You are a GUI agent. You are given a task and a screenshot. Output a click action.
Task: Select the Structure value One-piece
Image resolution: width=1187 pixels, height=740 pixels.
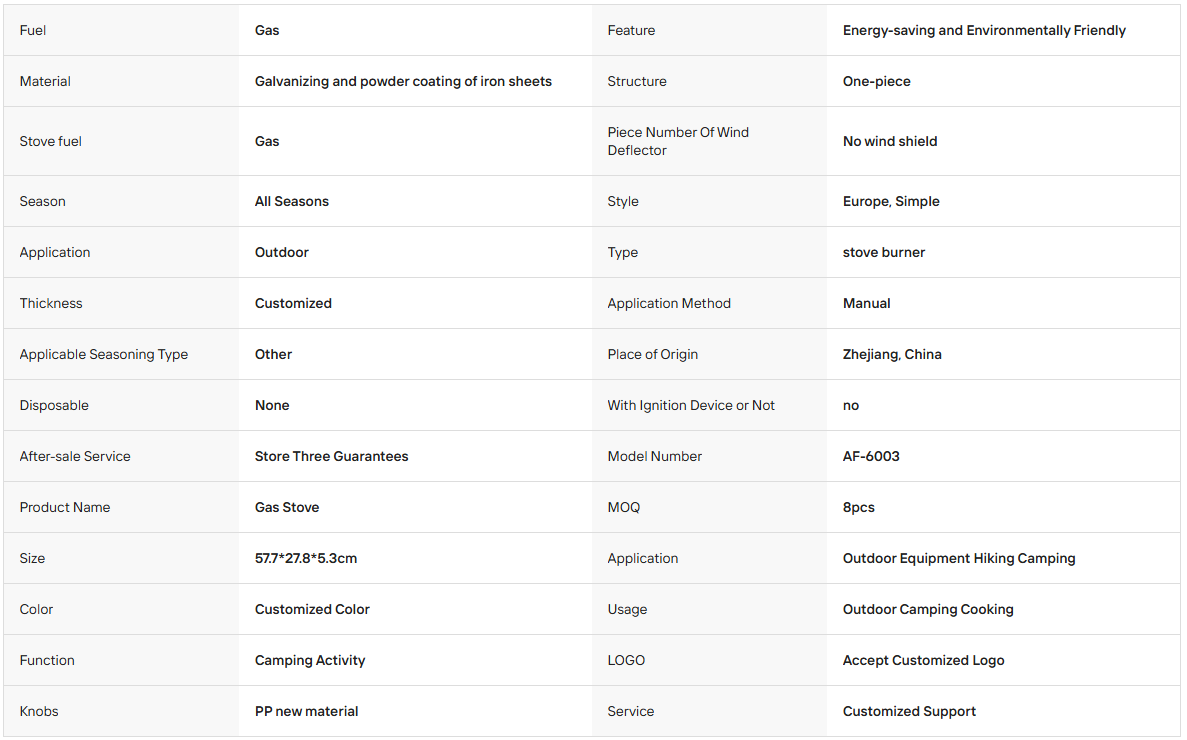coord(877,81)
